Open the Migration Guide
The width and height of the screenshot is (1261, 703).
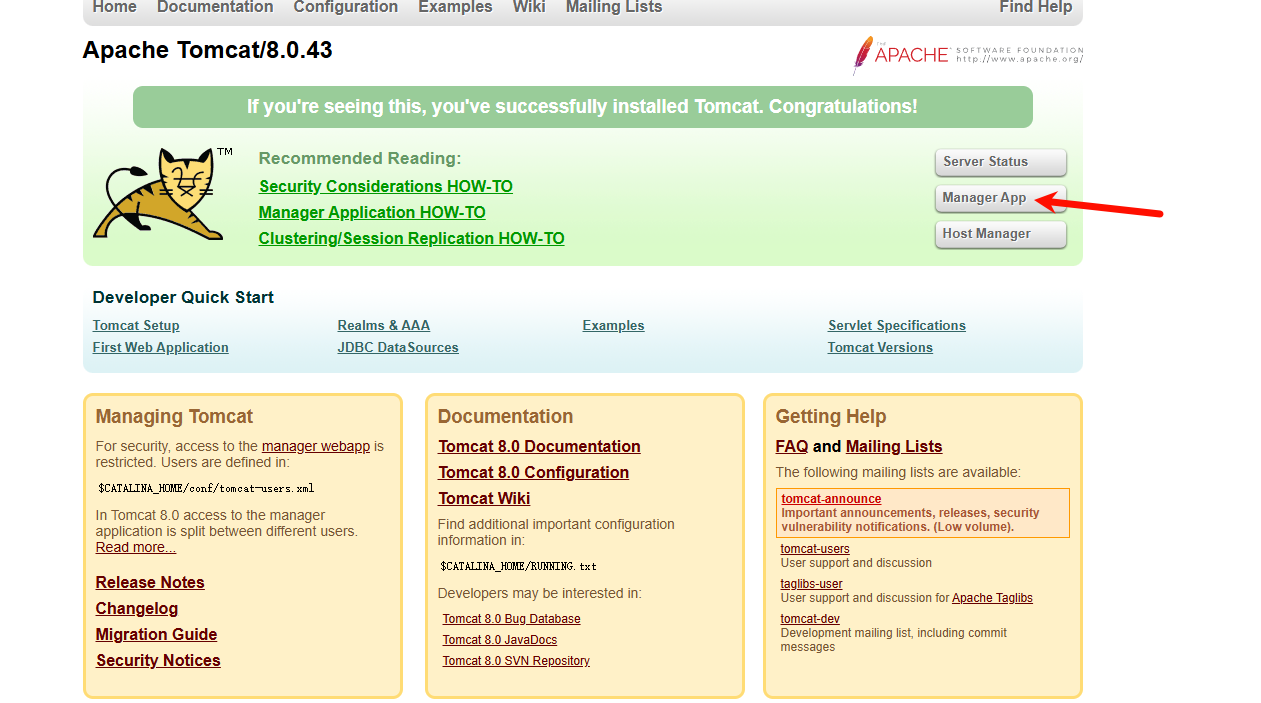coord(156,634)
